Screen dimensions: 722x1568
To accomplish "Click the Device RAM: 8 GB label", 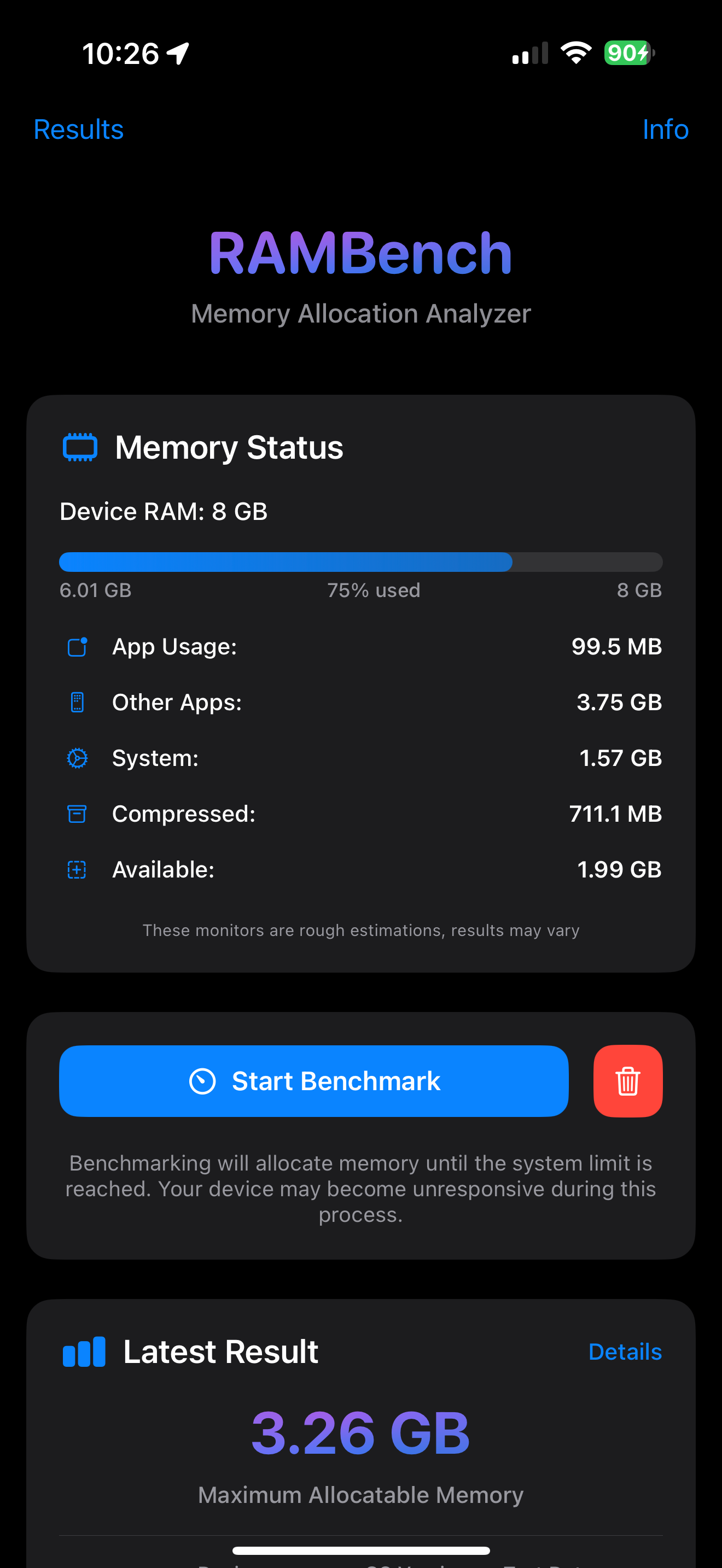I will [163, 511].
